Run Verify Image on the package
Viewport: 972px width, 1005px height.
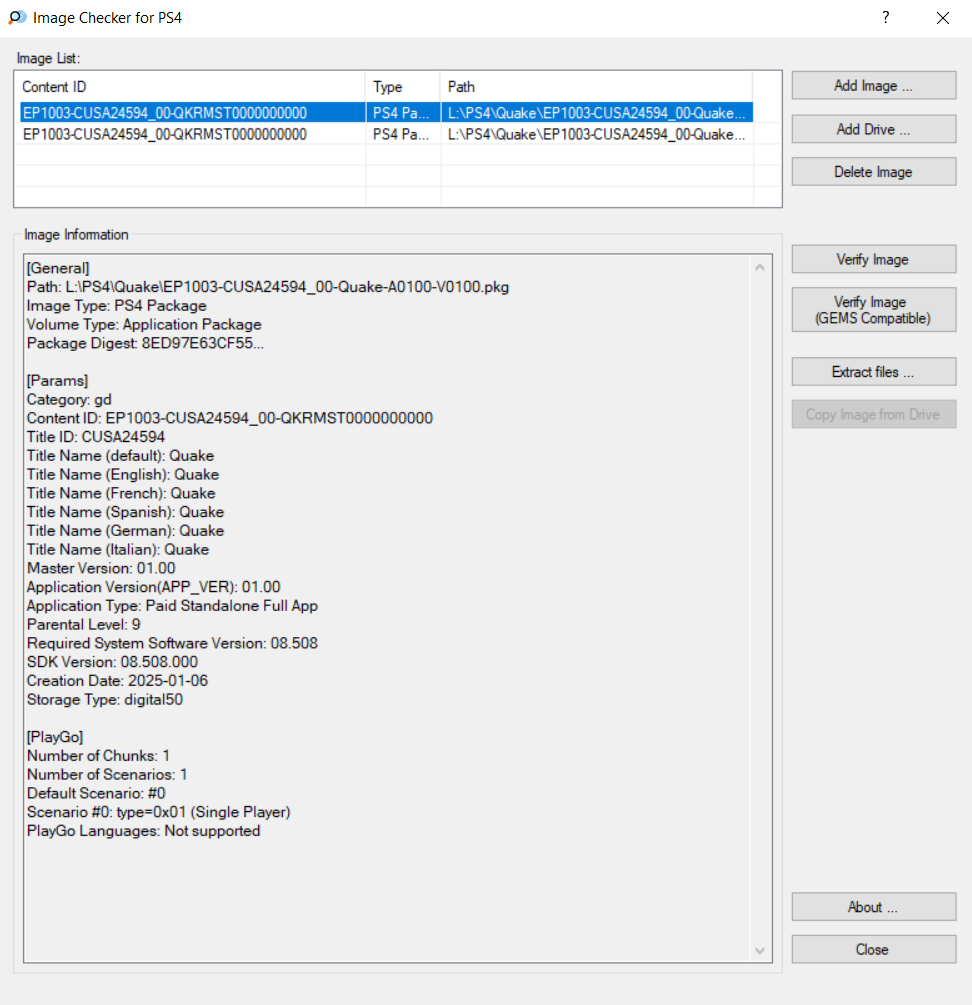[873, 260]
